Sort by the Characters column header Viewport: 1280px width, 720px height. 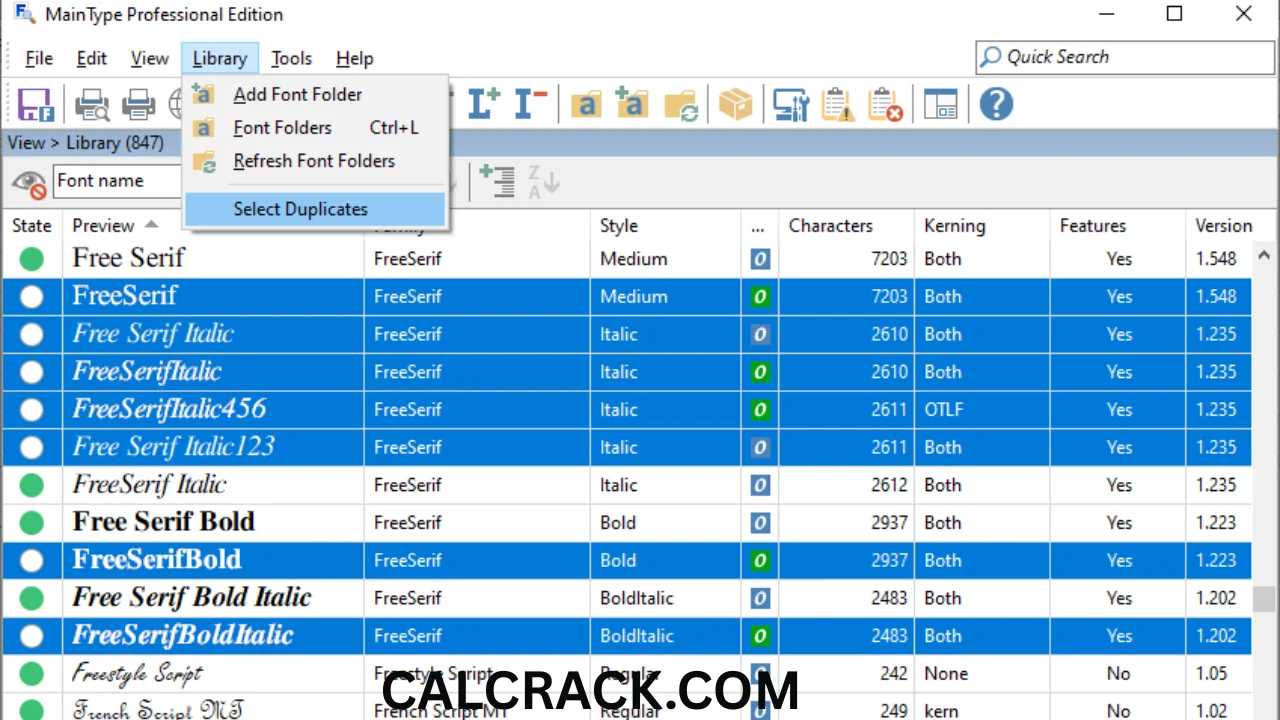coord(846,226)
